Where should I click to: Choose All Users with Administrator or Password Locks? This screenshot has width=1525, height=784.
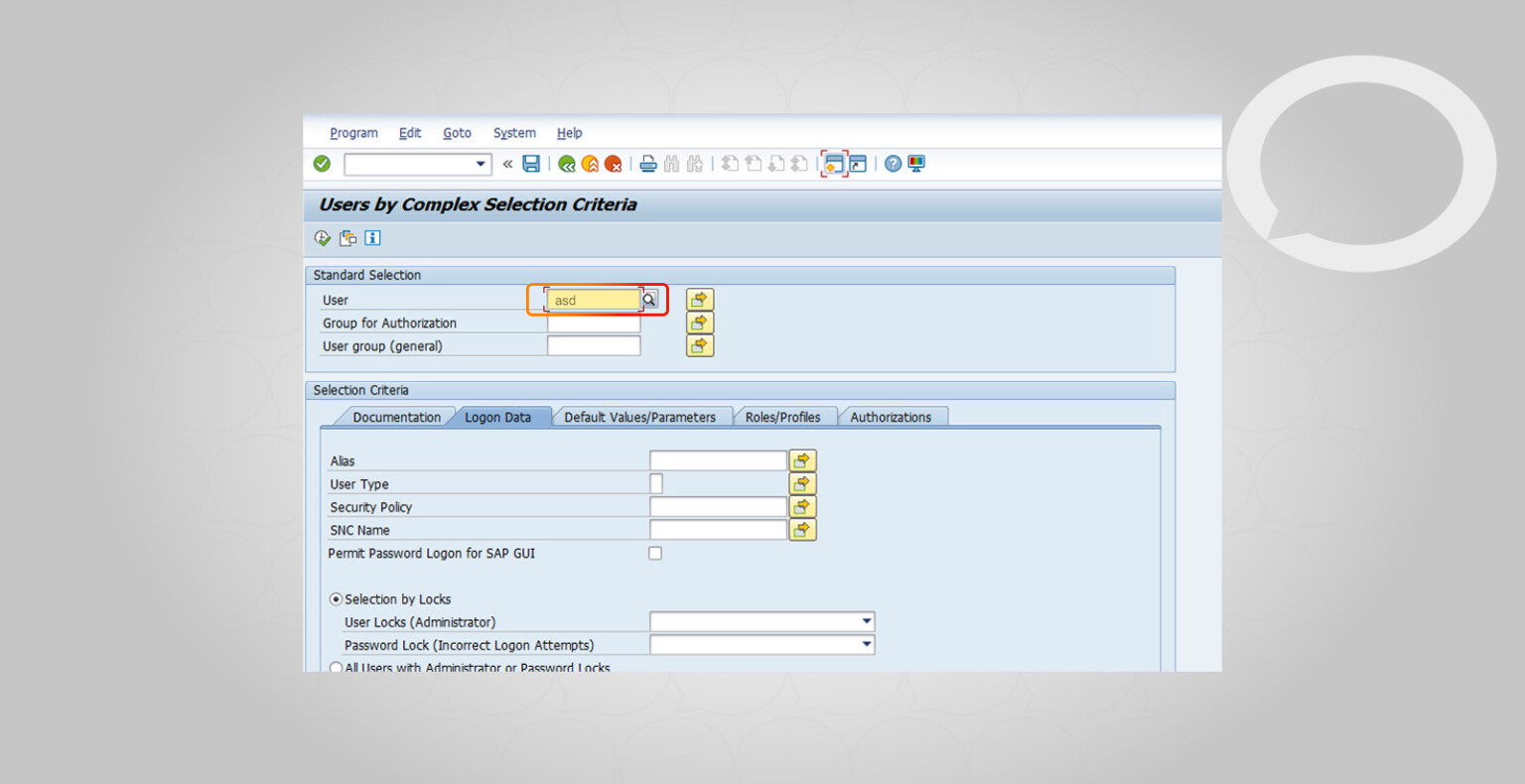point(336,668)
